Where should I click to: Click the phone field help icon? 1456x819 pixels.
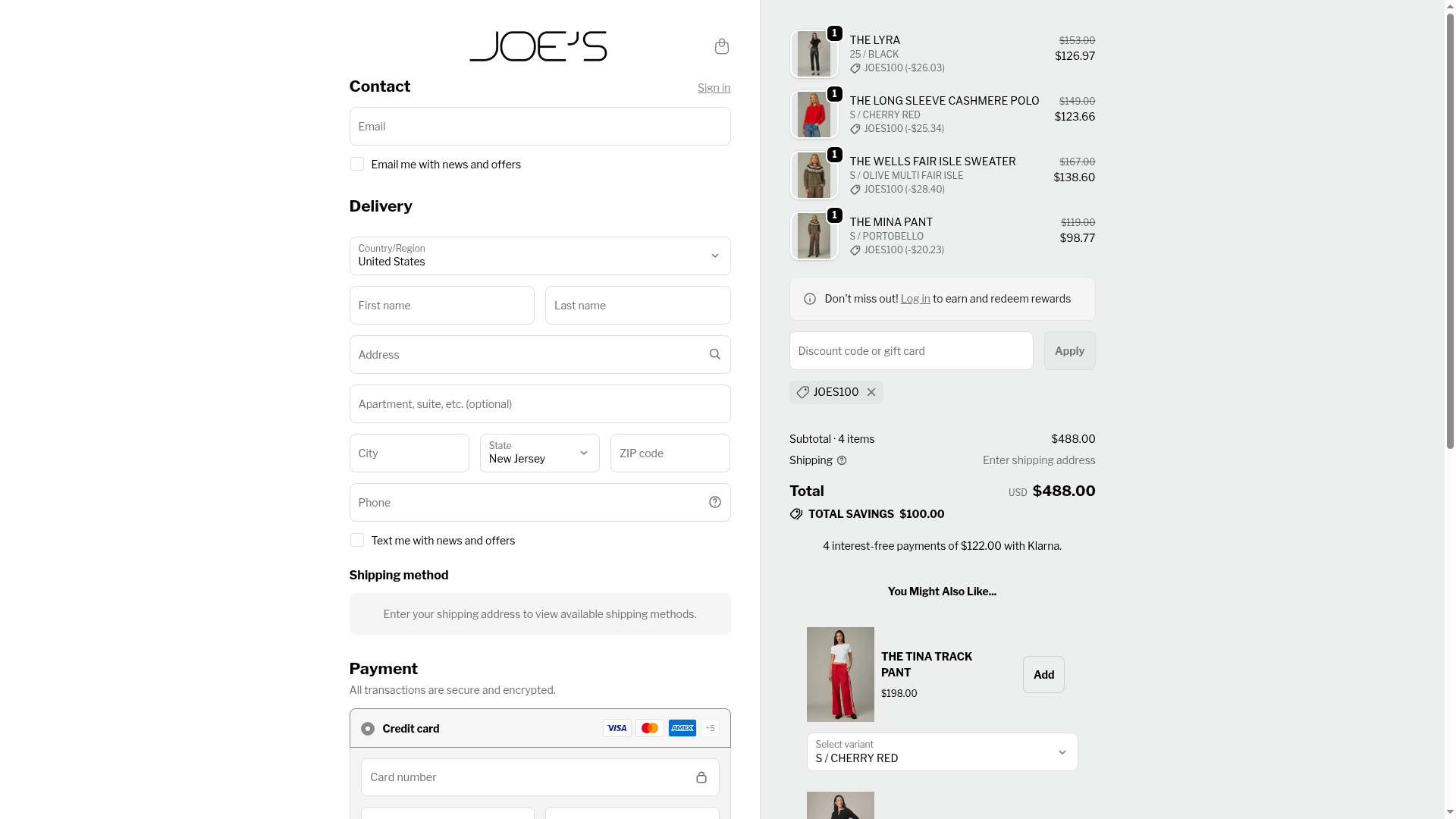(714, 502)
